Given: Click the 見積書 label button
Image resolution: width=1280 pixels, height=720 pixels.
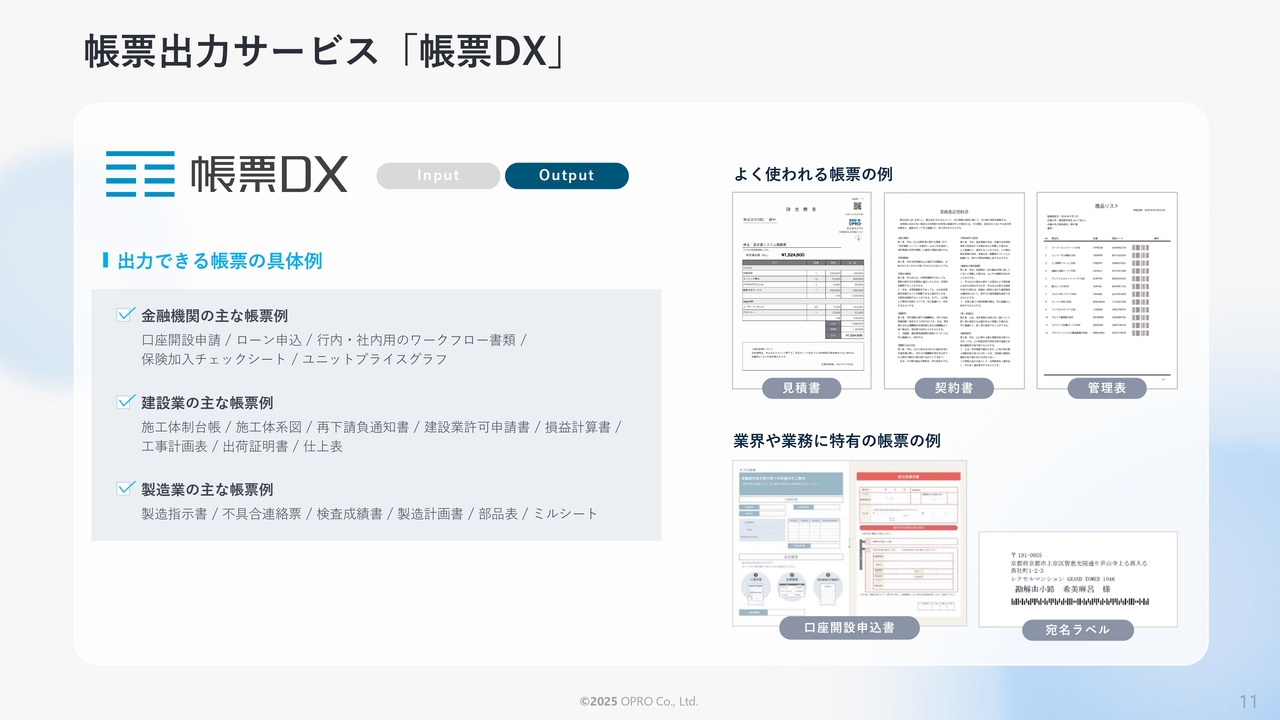Looking at the screenshot, I should [801, 388].
